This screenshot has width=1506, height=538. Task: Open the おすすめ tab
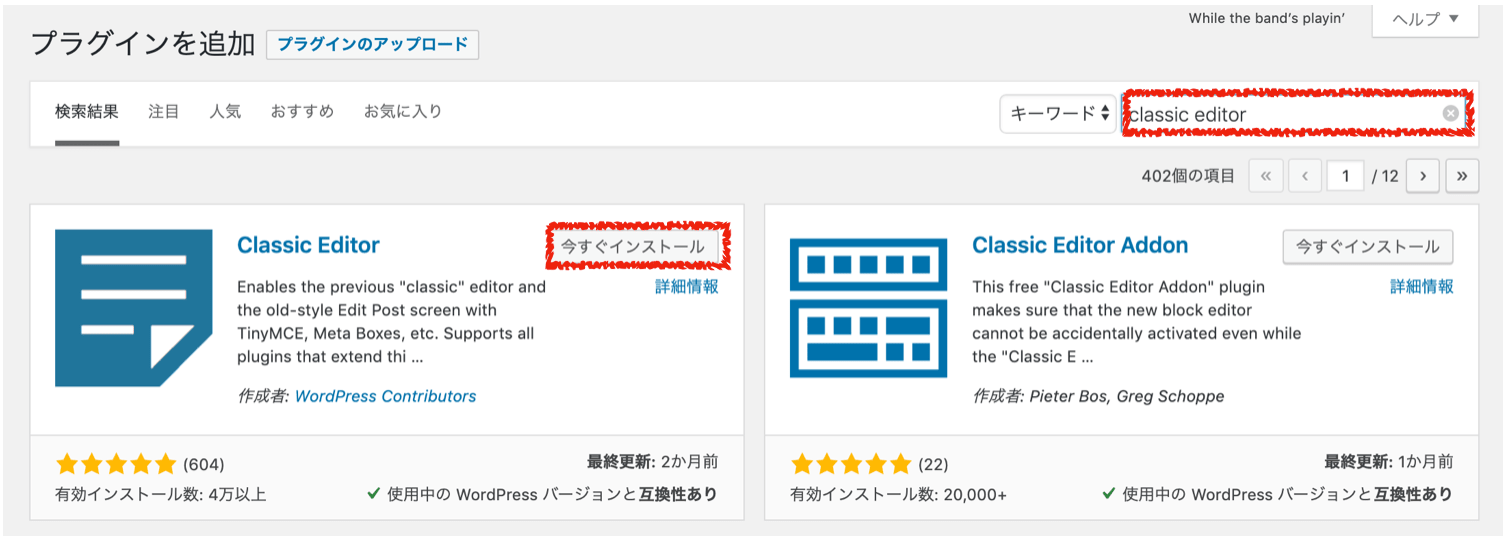click(x=302, y=112)
